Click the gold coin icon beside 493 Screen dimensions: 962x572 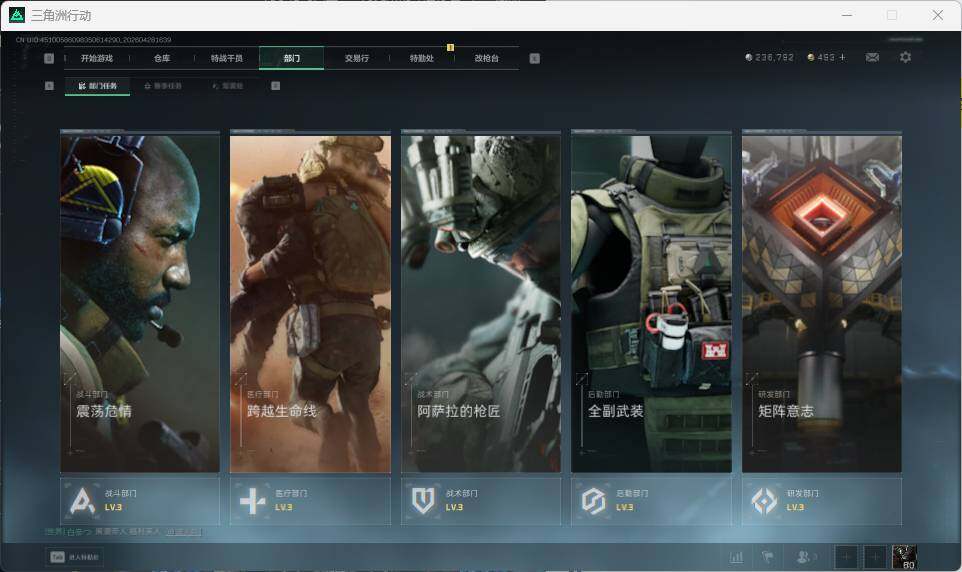[x=810, y=57]
